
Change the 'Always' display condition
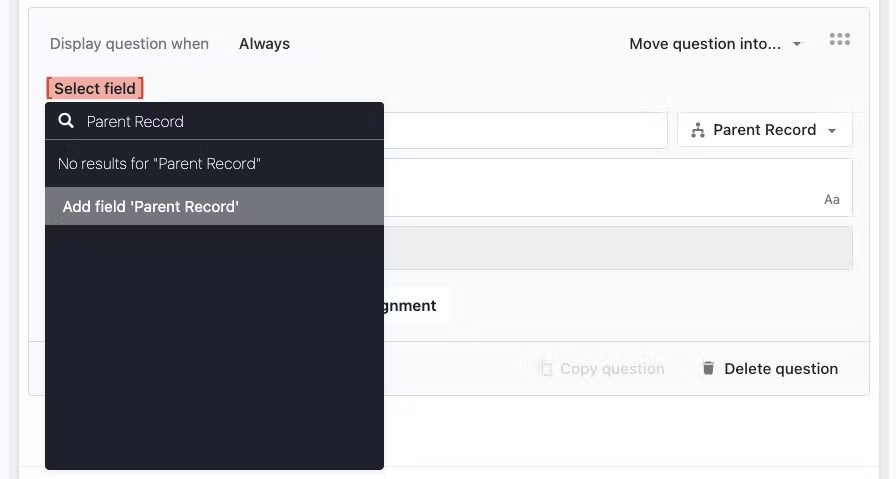pos(264,44)
